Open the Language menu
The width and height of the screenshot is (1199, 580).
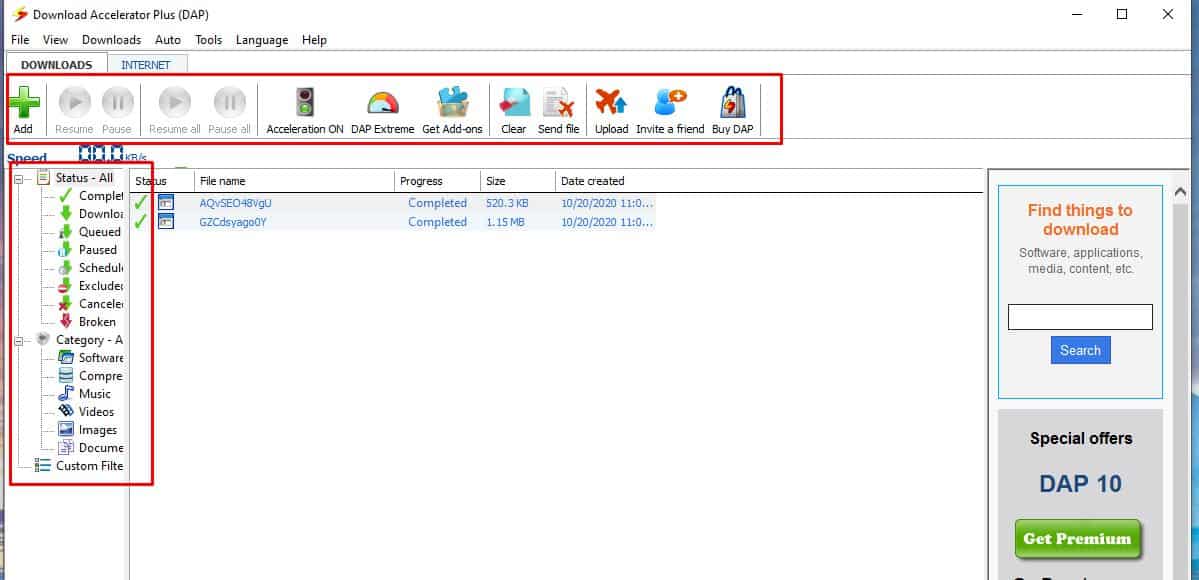(262, 40)
